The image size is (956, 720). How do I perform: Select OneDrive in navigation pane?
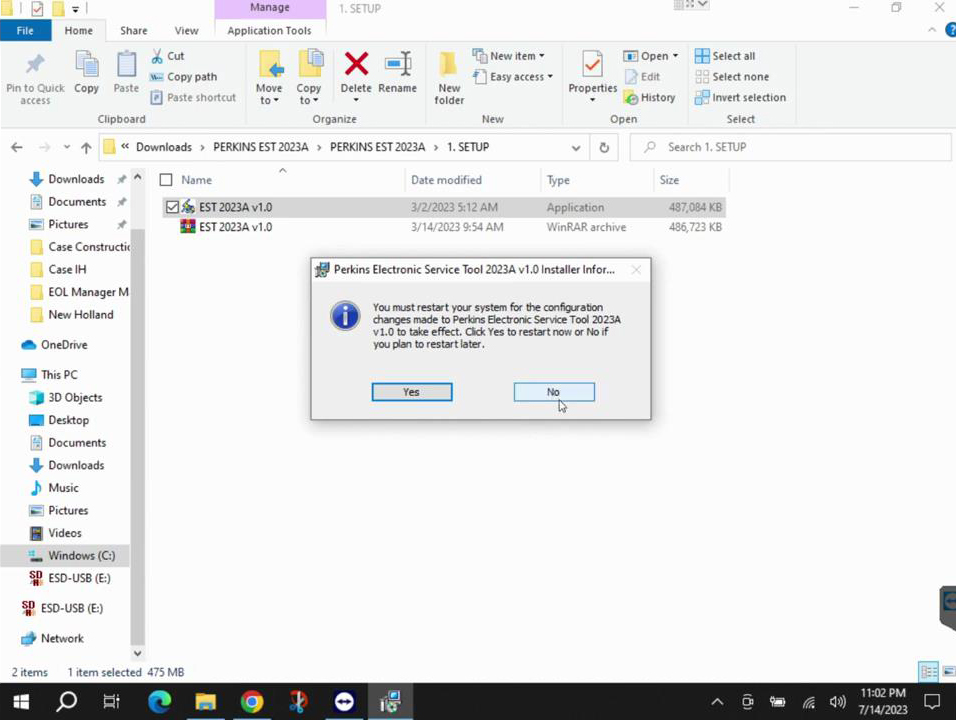(x=64, y=345)
